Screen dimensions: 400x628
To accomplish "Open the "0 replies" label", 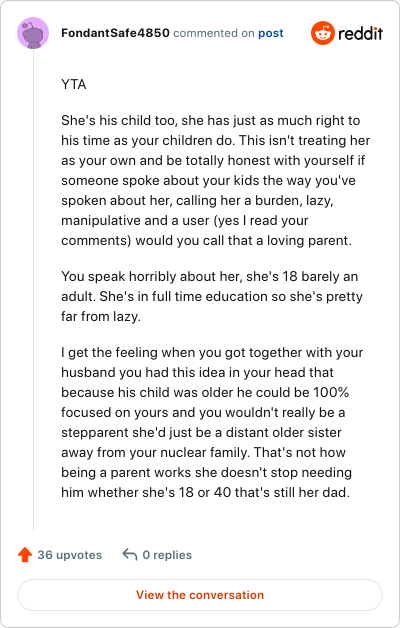I will 167,555.
